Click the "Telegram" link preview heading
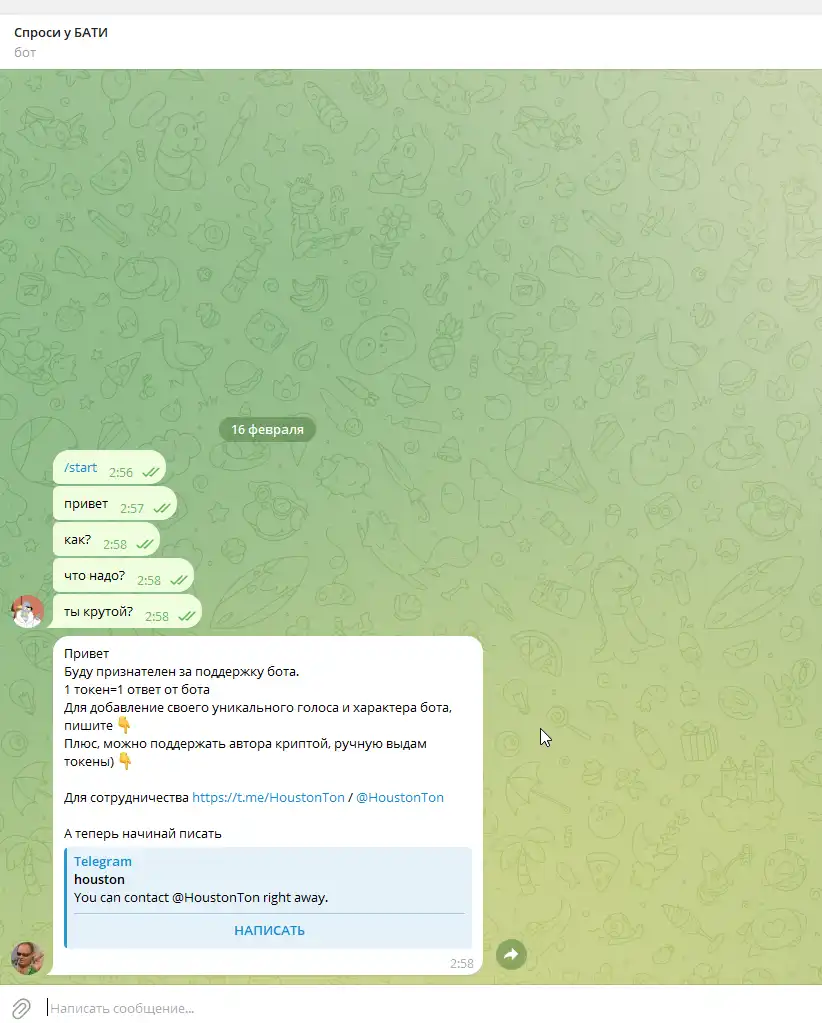Image resolution: width=822 pixels, height=1023 pixels. pos(103,861)
